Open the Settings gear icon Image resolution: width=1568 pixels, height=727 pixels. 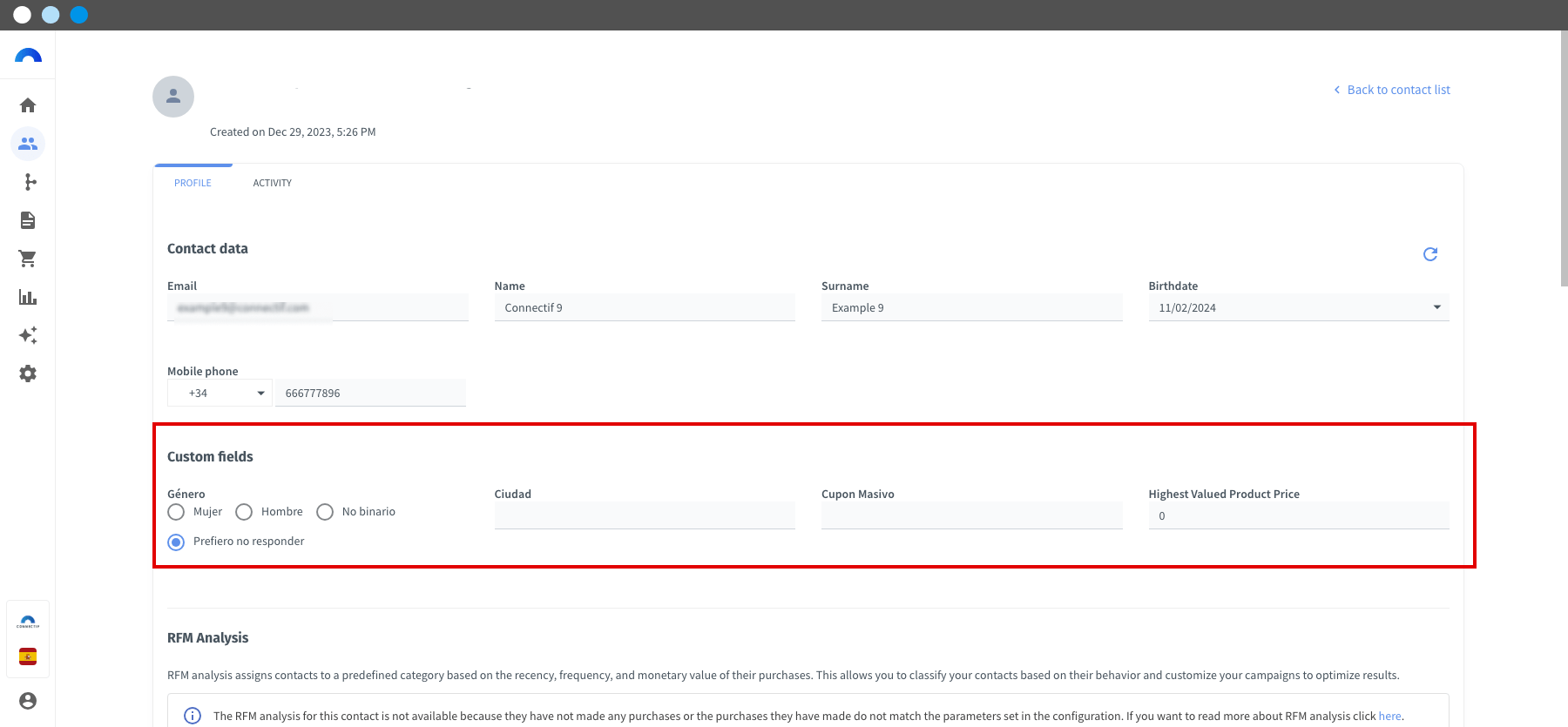click(28, 374)
